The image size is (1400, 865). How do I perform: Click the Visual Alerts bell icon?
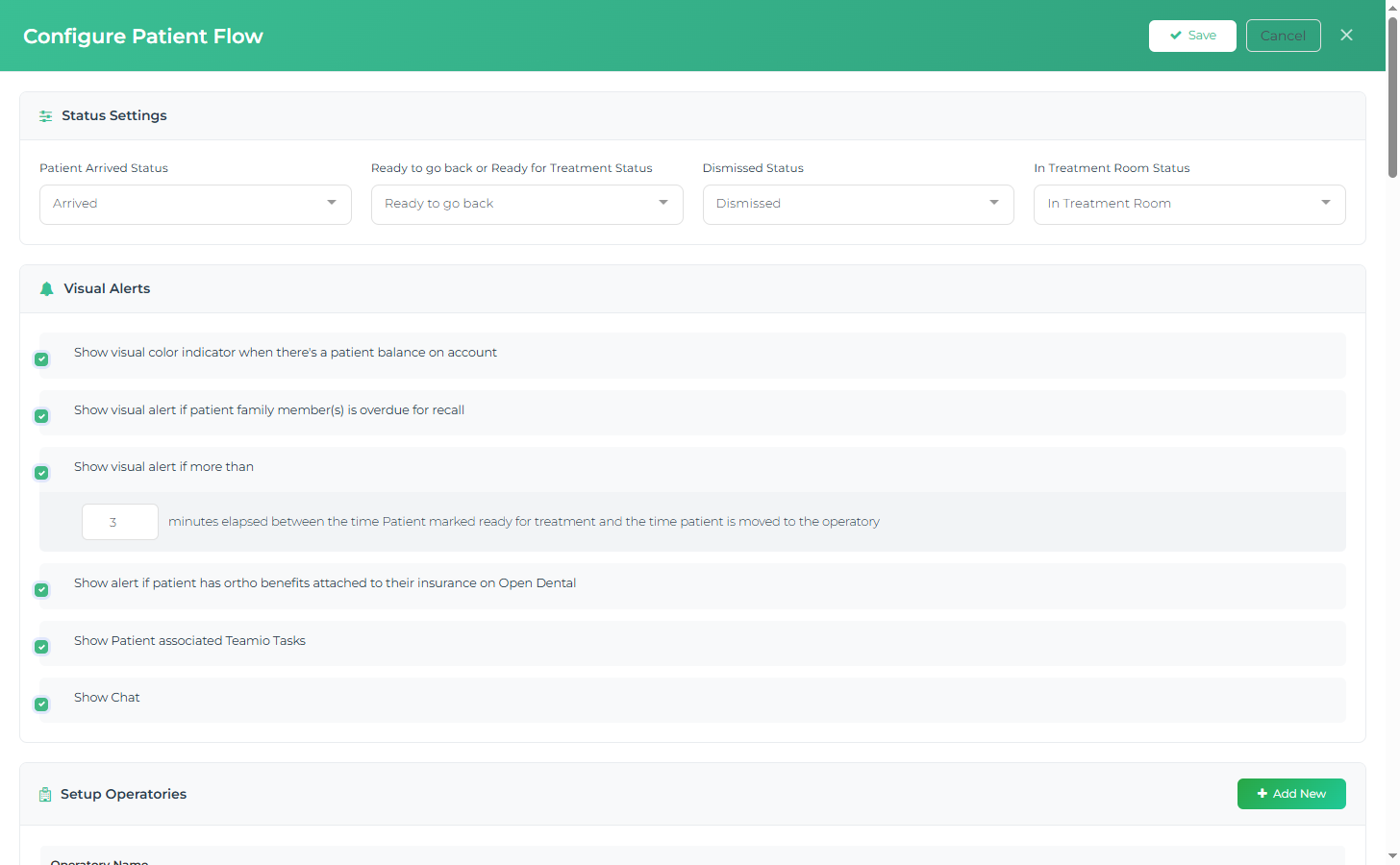tap(46, 289)
